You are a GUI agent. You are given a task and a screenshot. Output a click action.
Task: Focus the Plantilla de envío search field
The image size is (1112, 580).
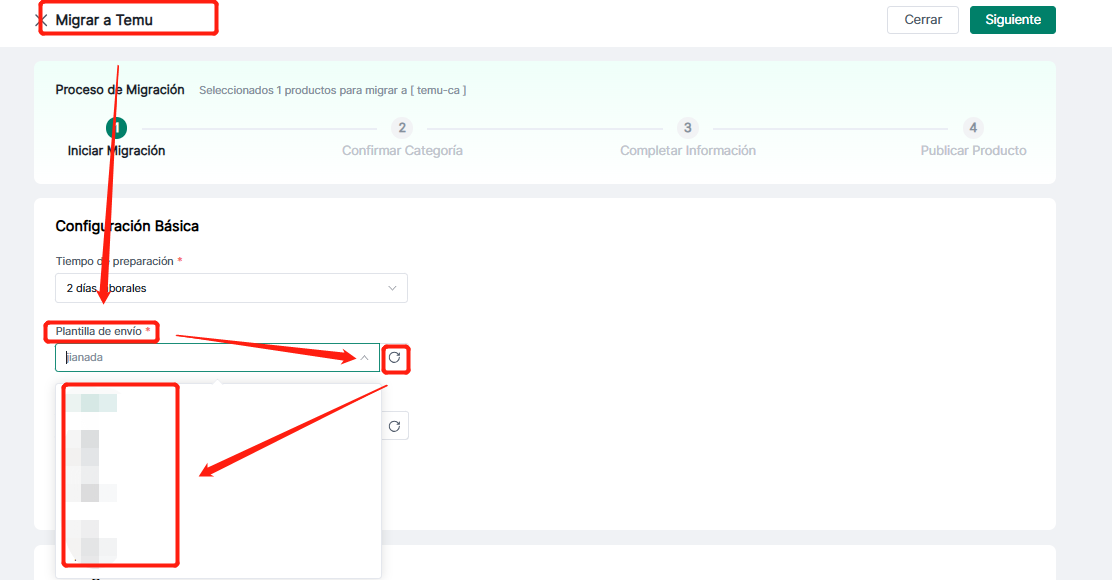200,358
